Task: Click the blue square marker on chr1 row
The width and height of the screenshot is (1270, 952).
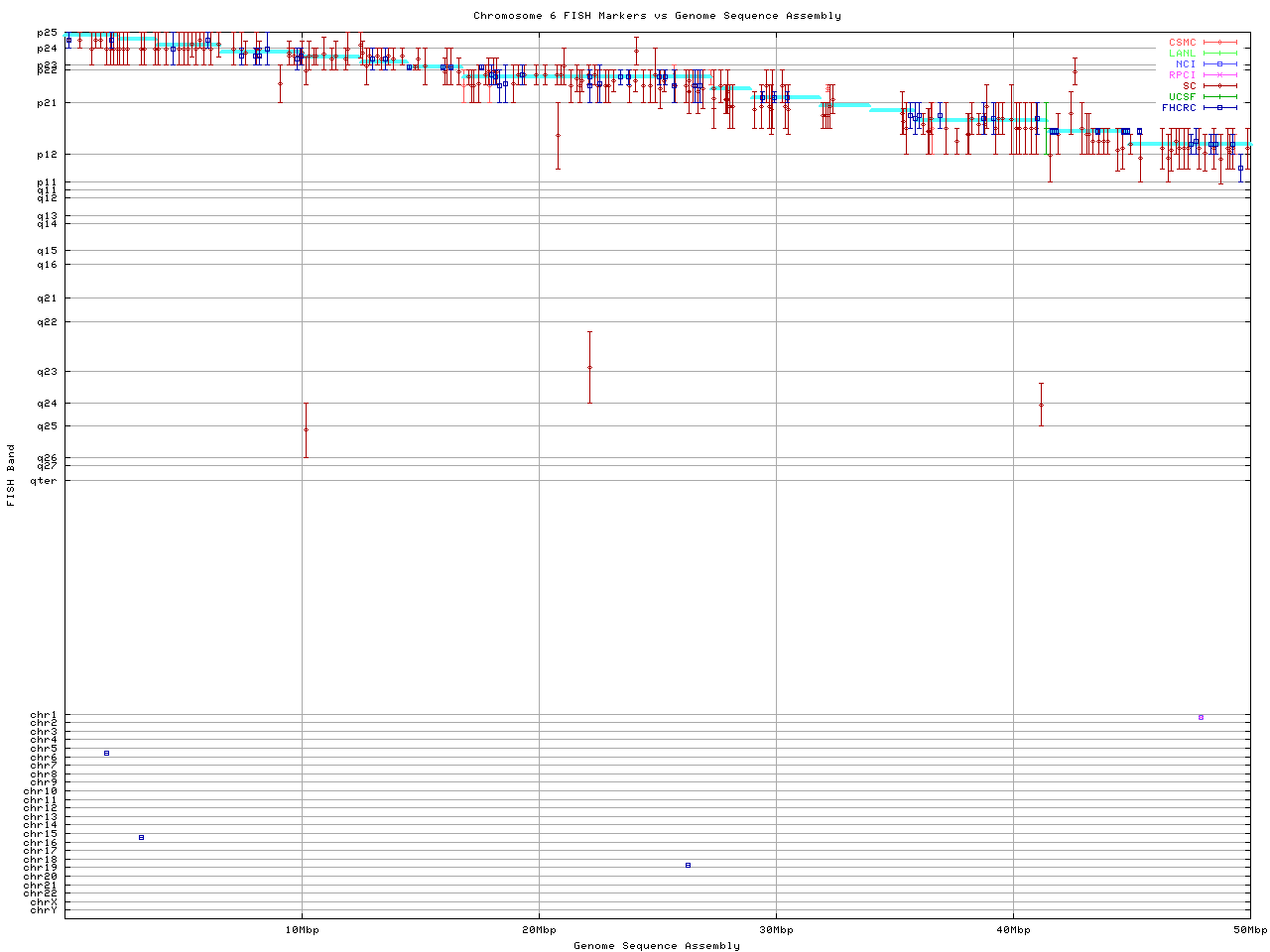Action: pos(1201,717)
